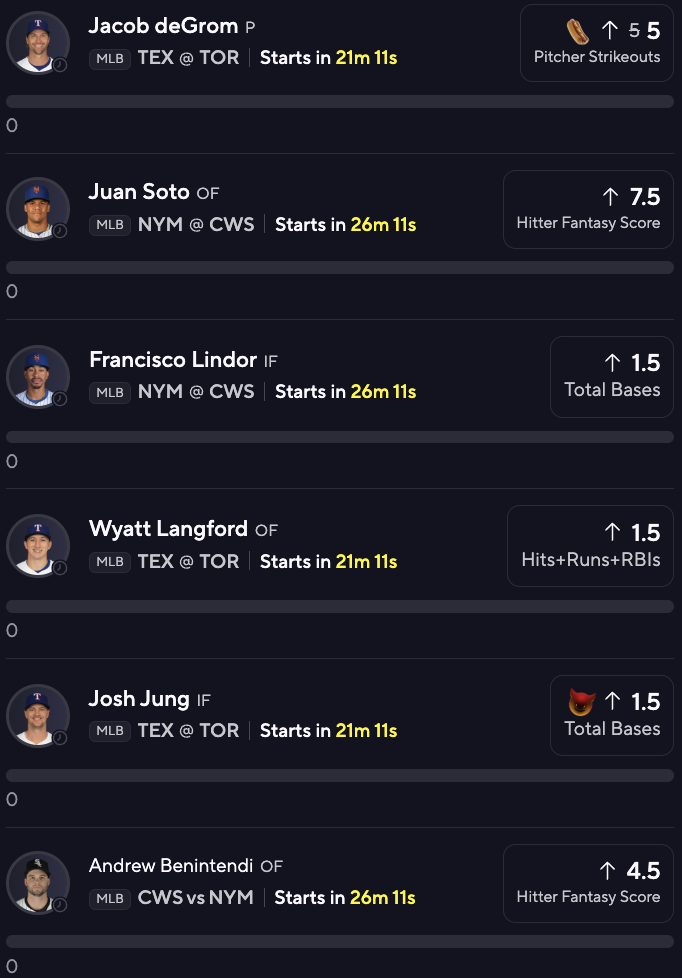Click the Juan Soto player name
Viewport: 682px width, 978px height.
[x=139, y=191]
